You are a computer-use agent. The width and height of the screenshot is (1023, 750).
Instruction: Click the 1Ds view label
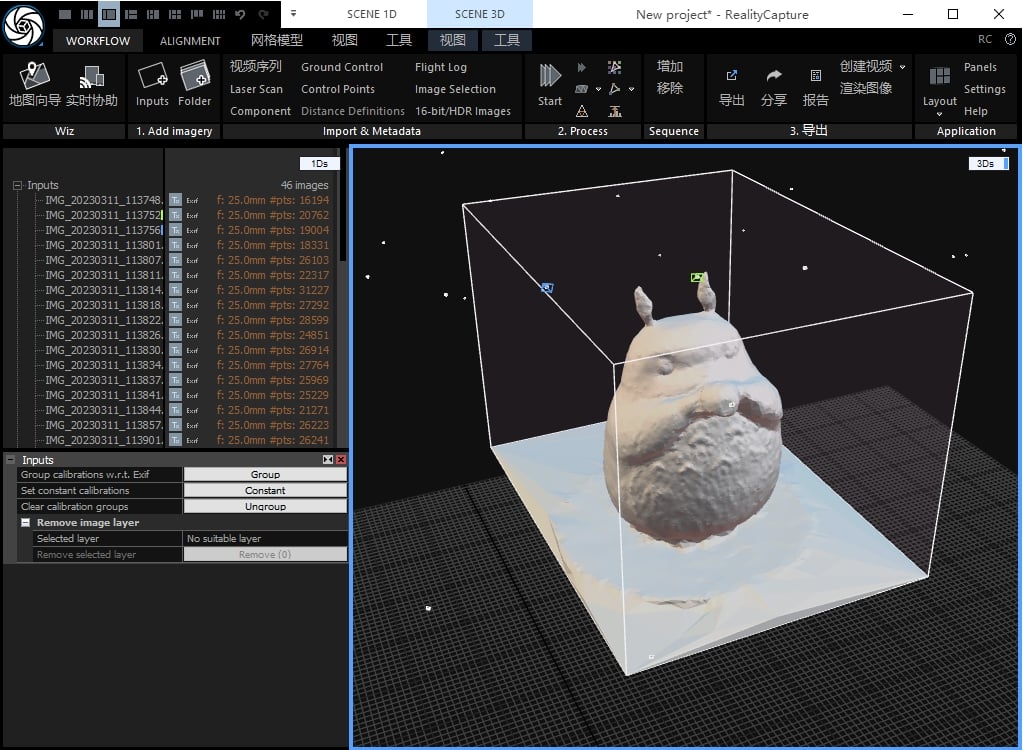coord(320,164)
